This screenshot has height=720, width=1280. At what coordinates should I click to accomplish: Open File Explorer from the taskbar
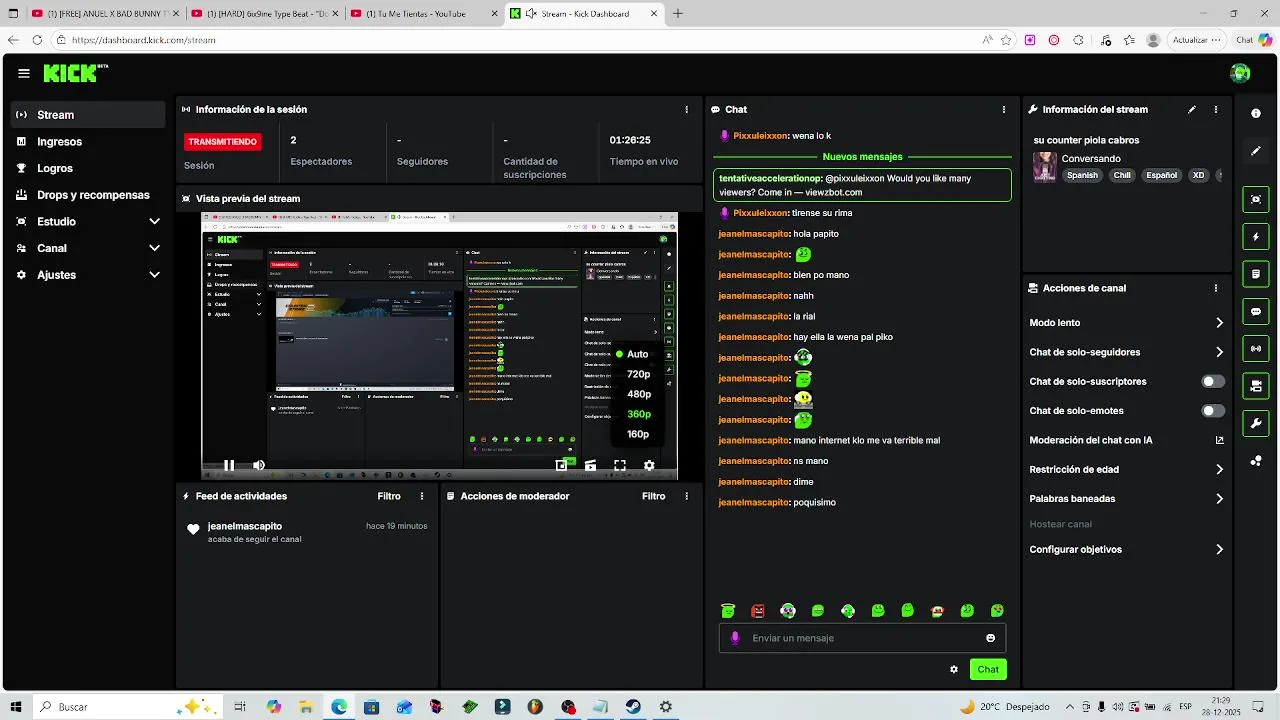click(x=306, y=707)
